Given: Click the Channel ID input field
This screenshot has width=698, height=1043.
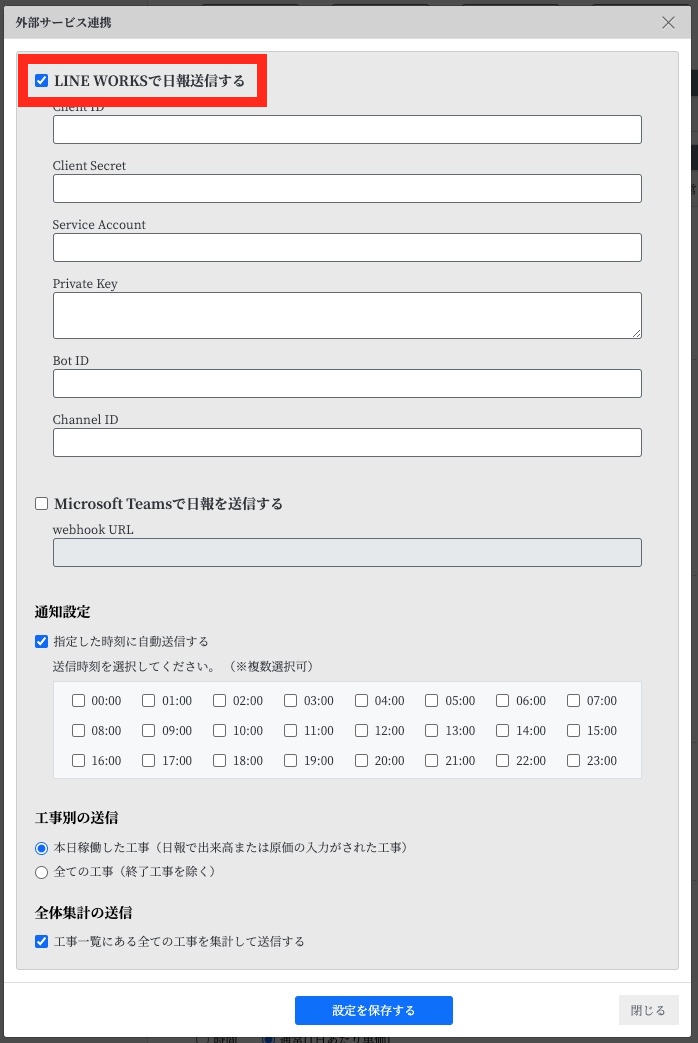Looking at the screenshot, I should 347,442.
